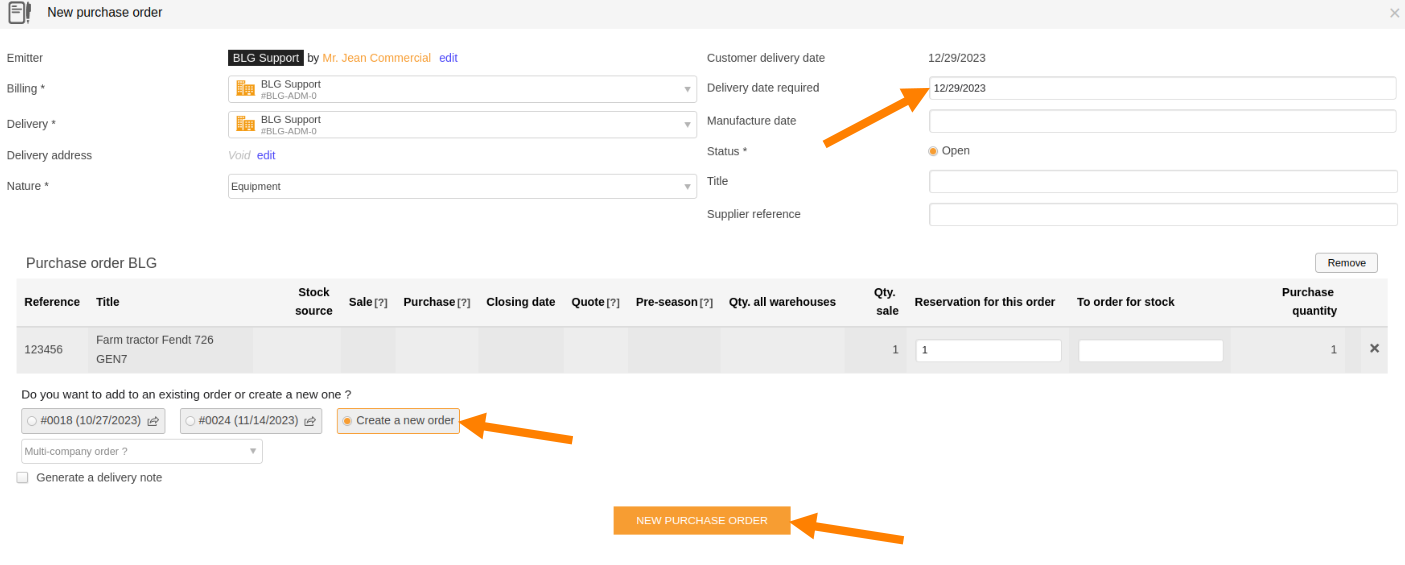Select existing order #0018 radio button
This screenshot has height=565, width=1405.
[x=32, y=421]
